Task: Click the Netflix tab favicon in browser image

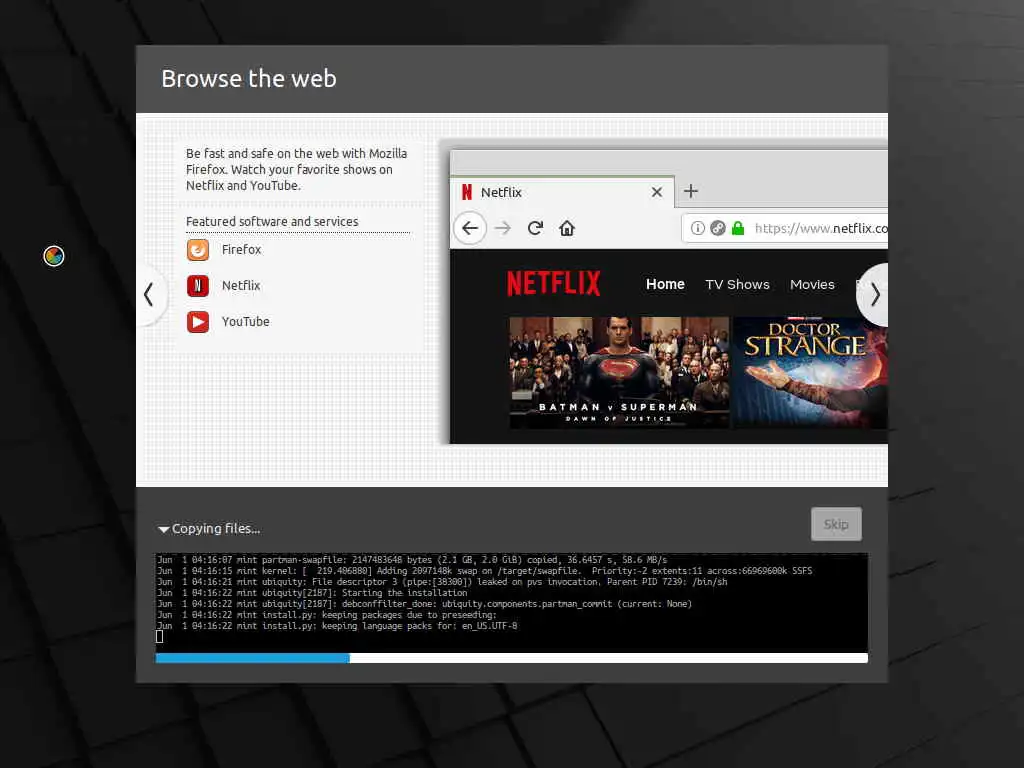Action: (x=466, y=192)
